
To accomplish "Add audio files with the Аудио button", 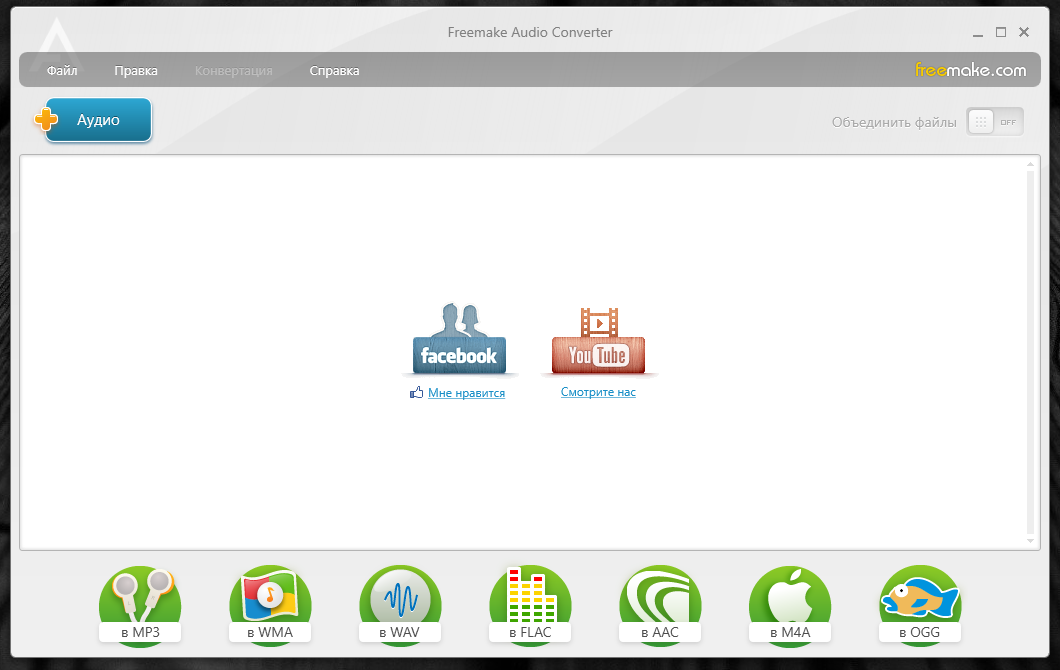I will (93, 120).
